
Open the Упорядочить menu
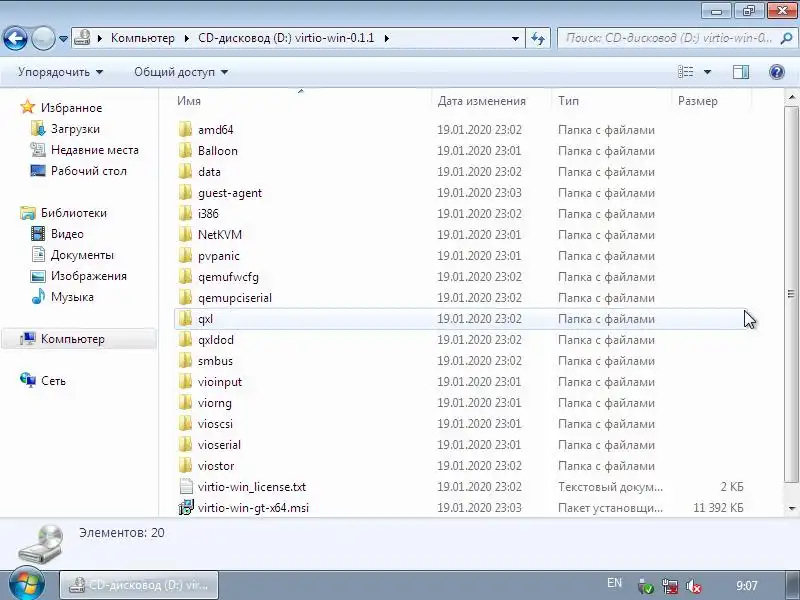click(x=60, y=72)
